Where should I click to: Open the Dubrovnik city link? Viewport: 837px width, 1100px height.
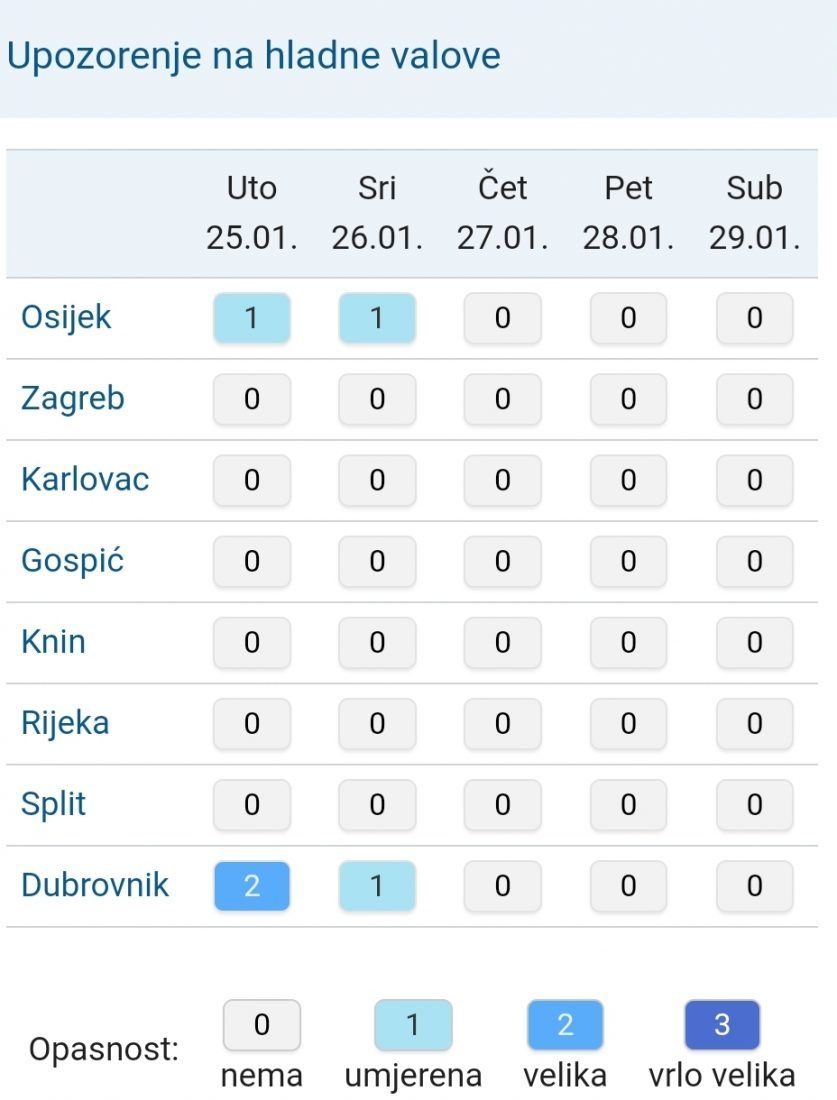(95, 885)
